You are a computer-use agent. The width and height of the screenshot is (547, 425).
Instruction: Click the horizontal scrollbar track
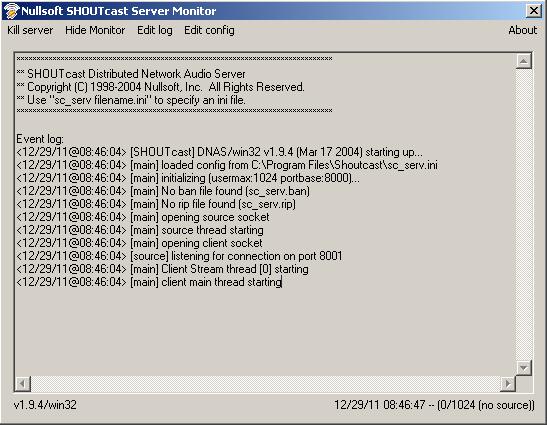(265, 384)
